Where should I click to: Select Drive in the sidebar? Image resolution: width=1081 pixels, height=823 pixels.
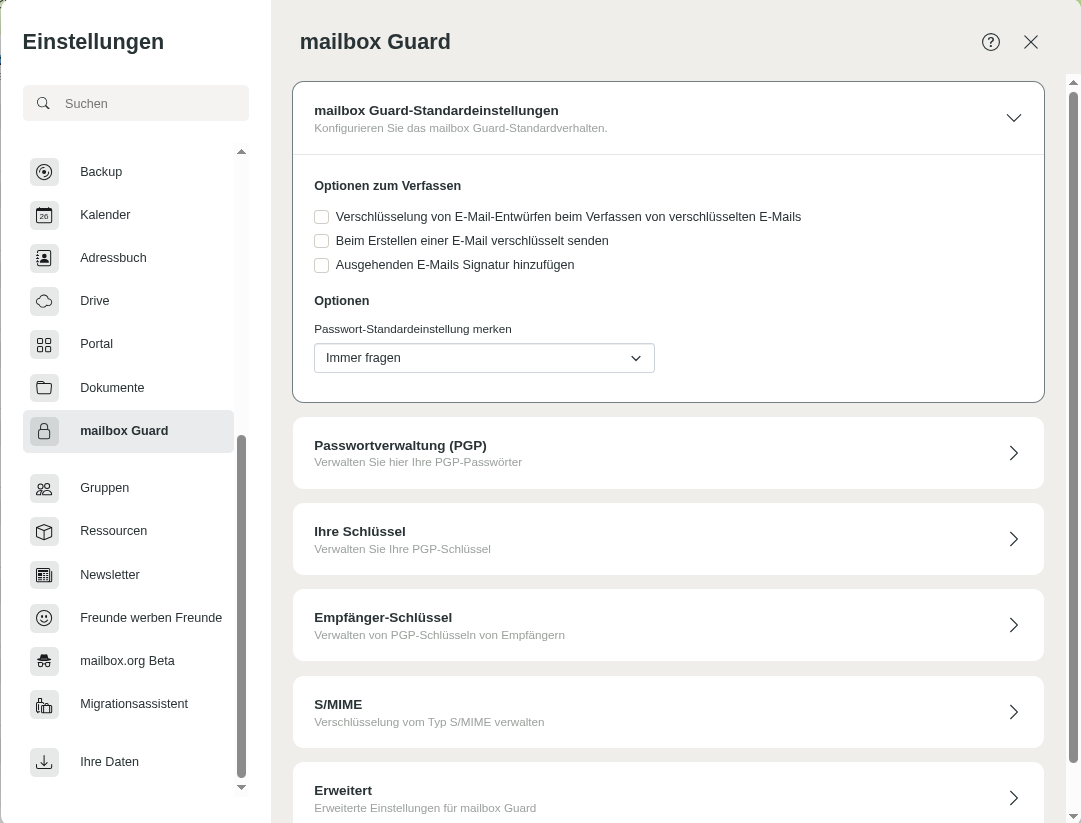click(x=128, y=301)
